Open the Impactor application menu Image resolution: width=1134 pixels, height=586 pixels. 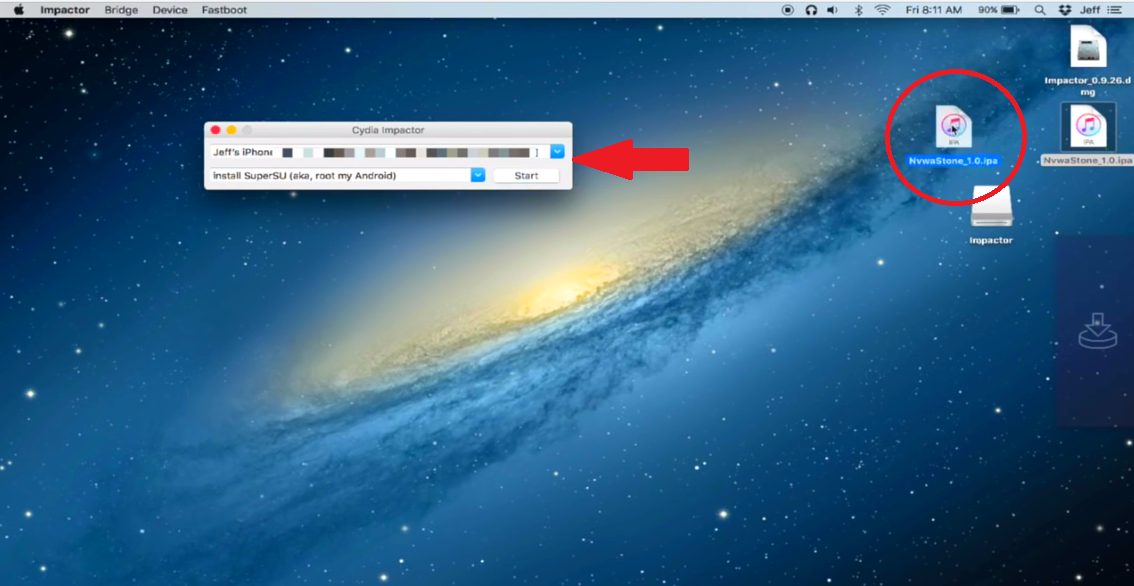coord(65,10)
